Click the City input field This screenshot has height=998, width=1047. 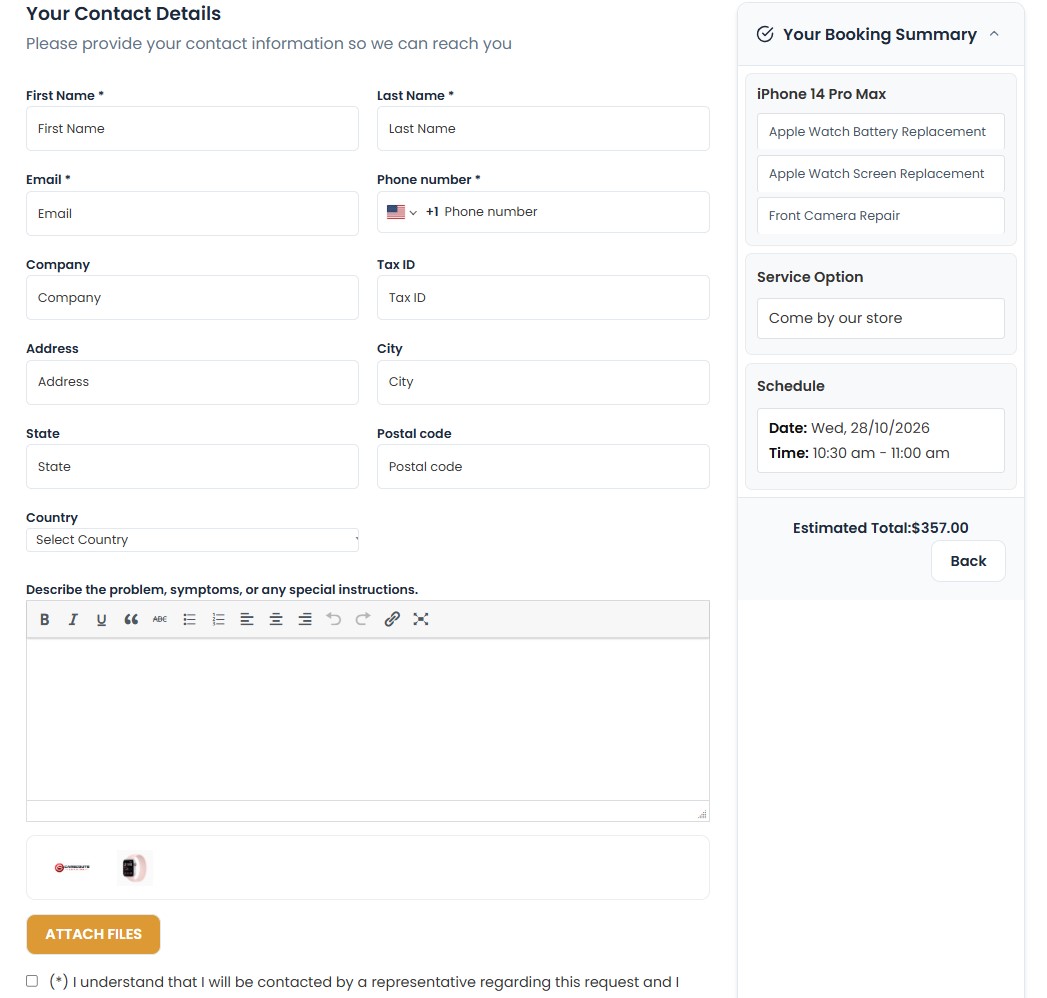pos(544,383)
